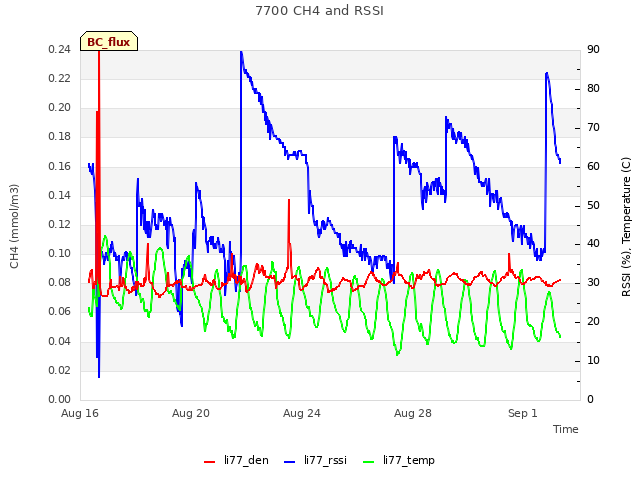640x480 pixels.
Task: Click the 70 right axis tick value
Action: pos(593,127)
